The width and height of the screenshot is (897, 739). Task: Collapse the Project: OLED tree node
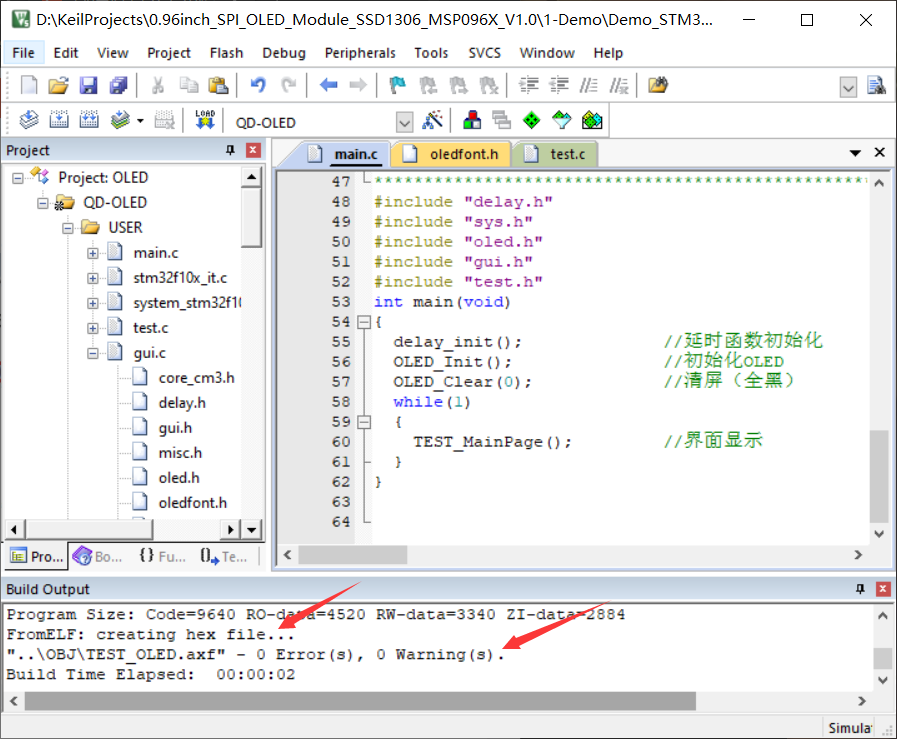coord(18,178)
